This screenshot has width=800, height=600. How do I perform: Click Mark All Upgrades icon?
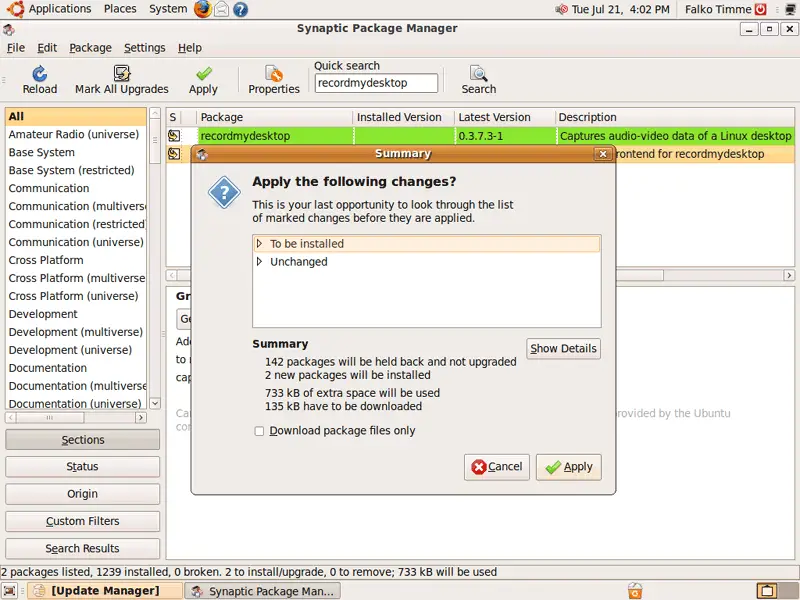121,73
